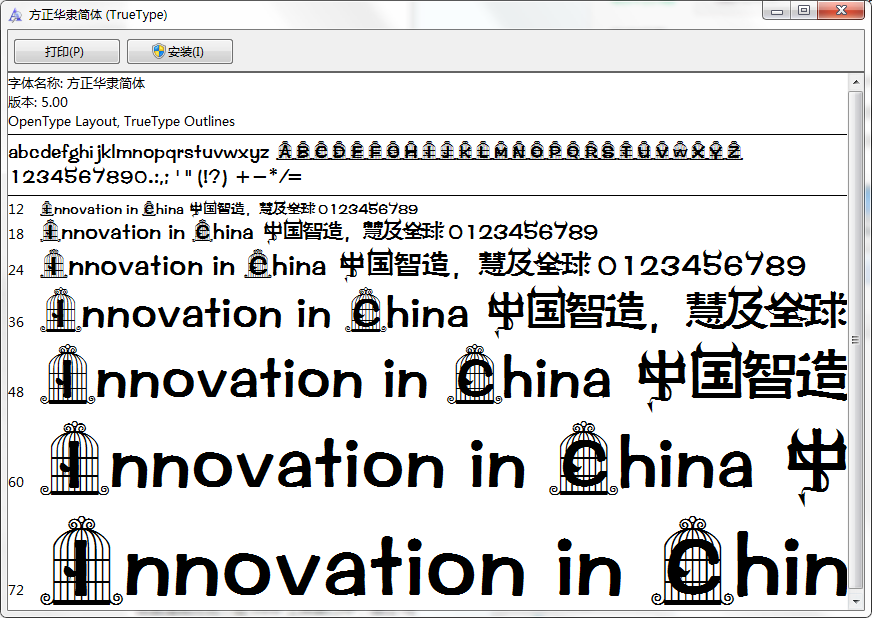Click the size 18 sample line
Image resolution: width=872 pixels, height=618 pixels.
[319, 231]
